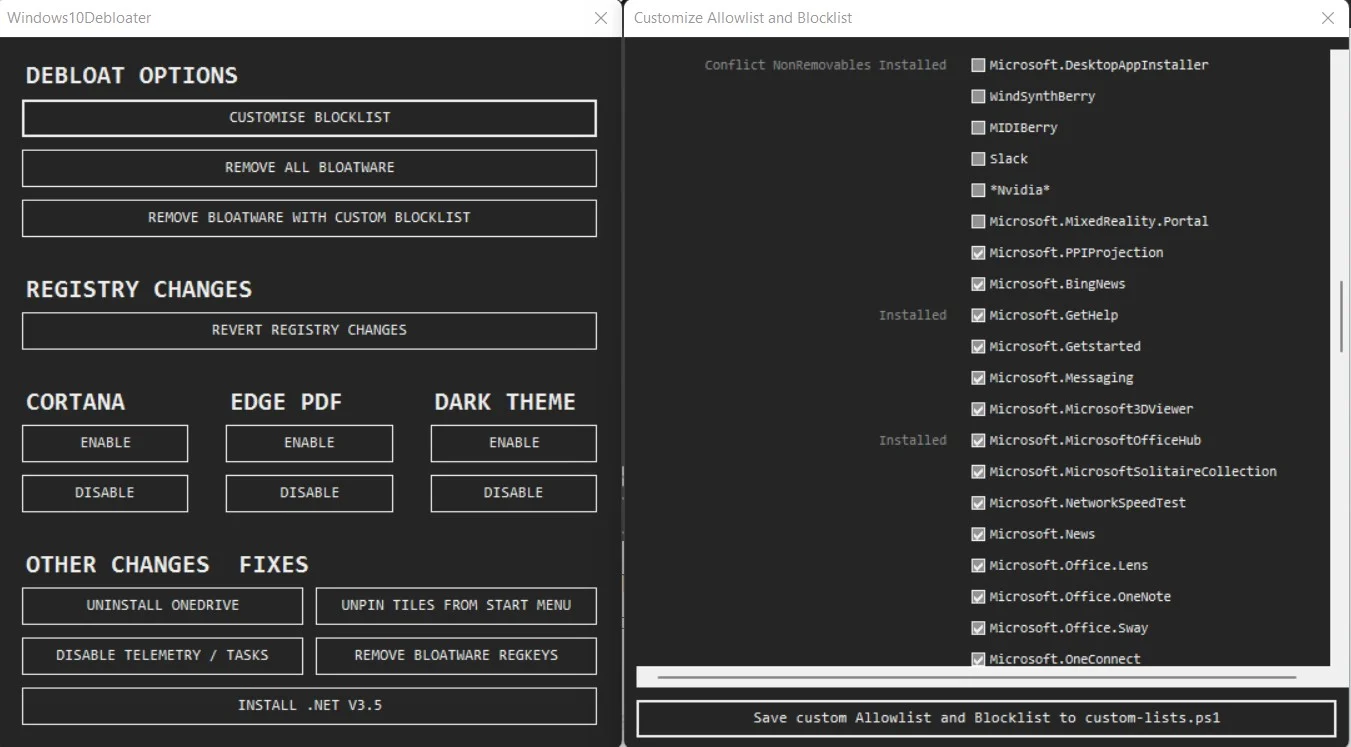Click the 'DEBLOAT OPTIONS' heading

point(132,76)
